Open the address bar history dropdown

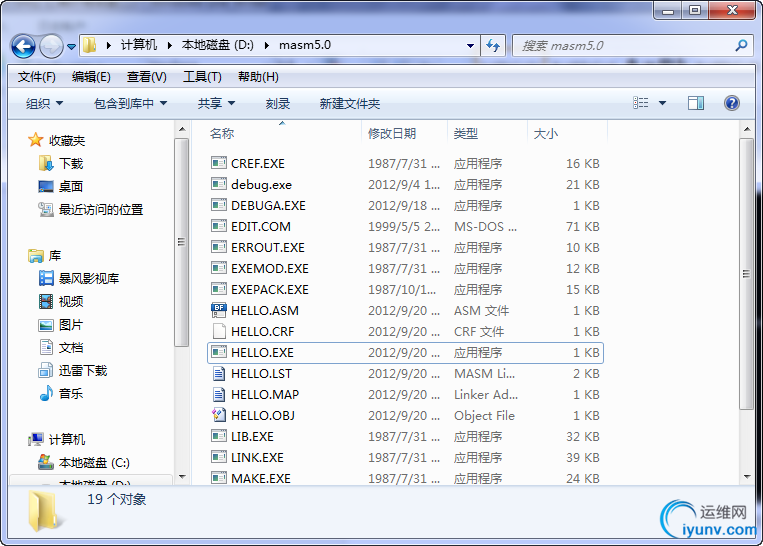470,46
